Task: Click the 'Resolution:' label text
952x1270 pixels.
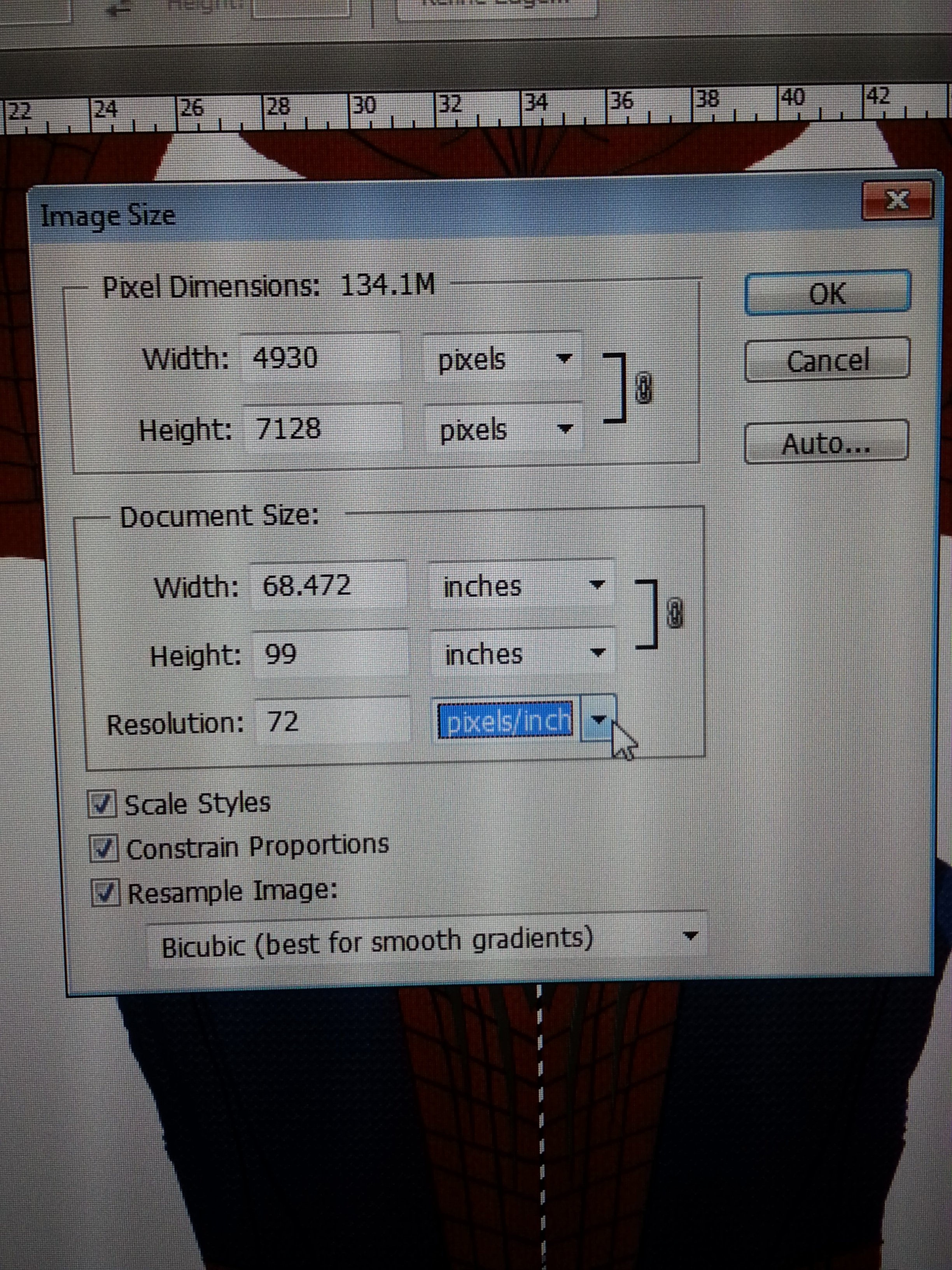Action: (176, 723)
